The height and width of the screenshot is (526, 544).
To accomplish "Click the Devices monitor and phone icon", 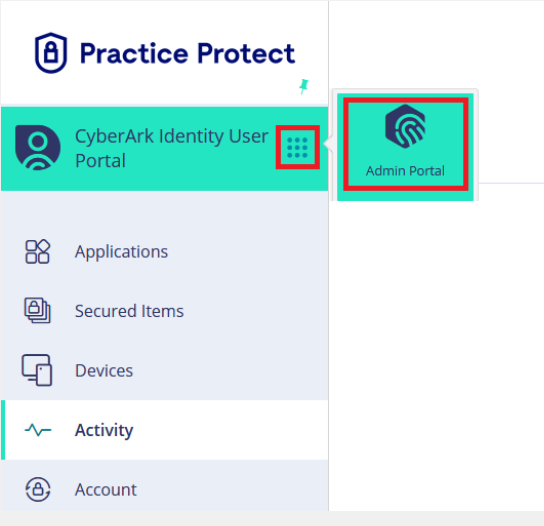I will (x=37, y=370).
